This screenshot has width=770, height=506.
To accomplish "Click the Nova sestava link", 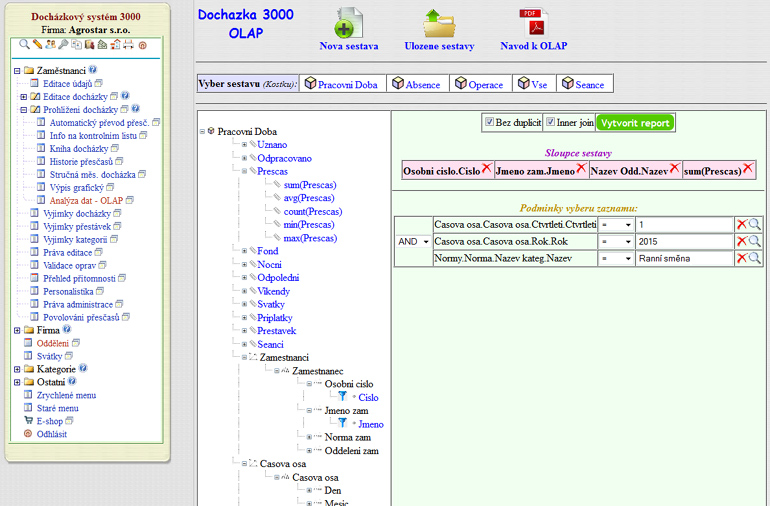I will point(349,46).
